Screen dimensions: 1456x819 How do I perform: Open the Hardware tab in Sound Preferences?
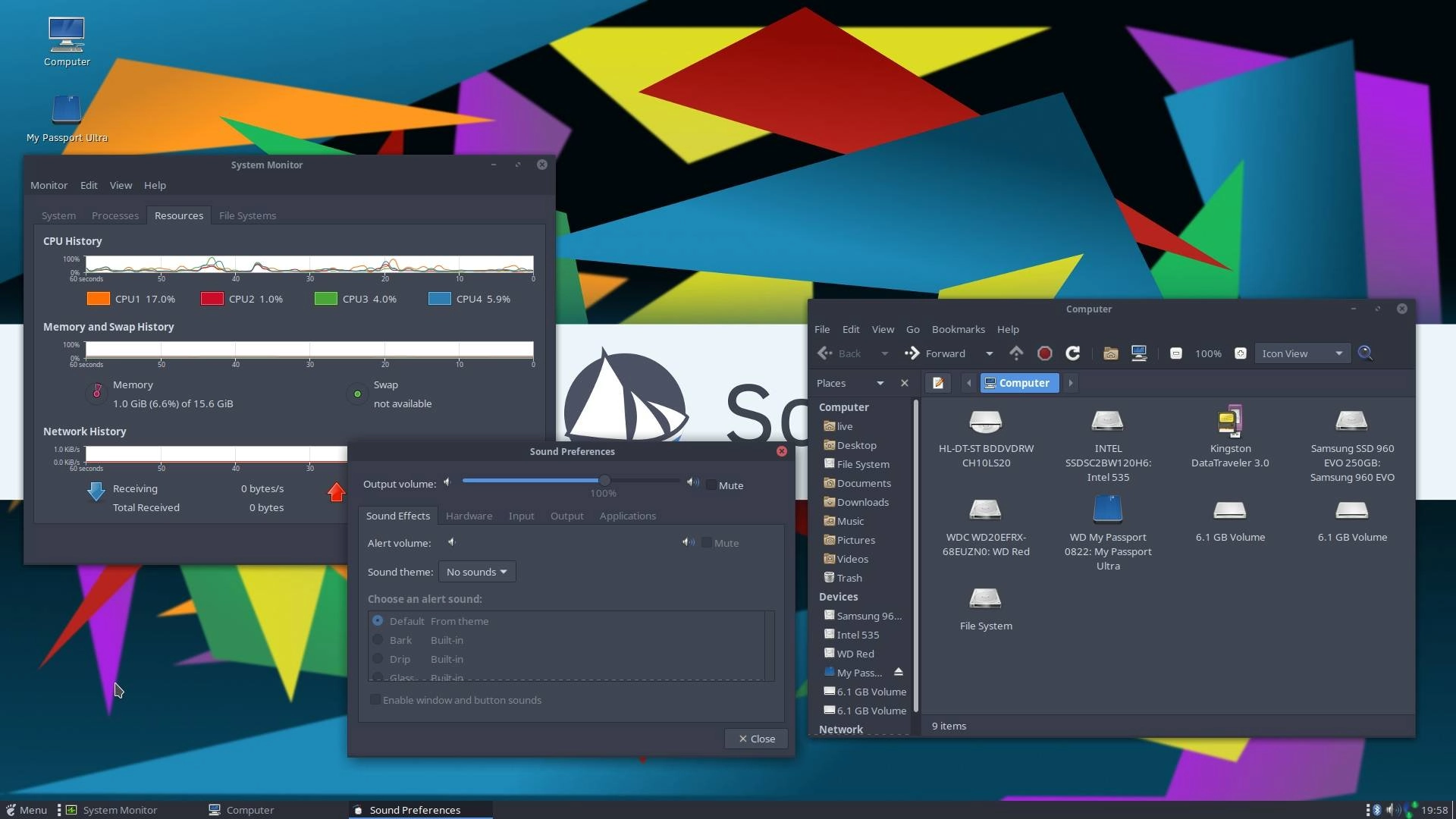pyautogui.click(x=469, y=516)
